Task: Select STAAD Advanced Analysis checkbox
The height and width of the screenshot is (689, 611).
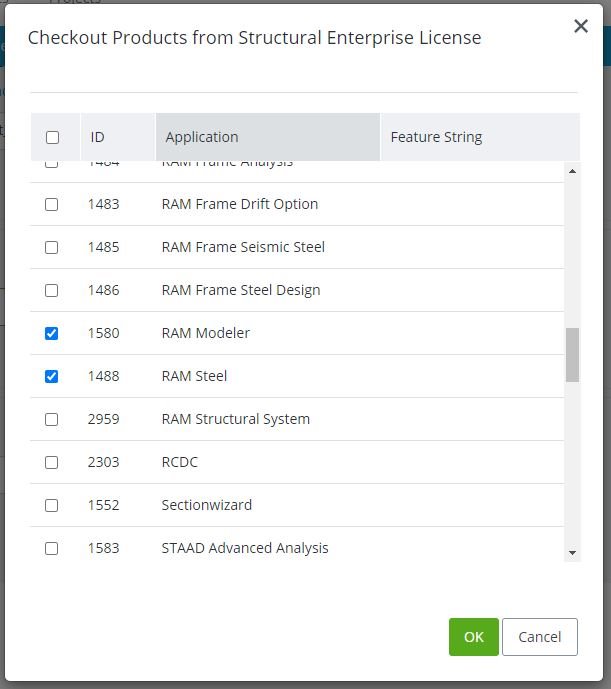Action: [x=52, y=548]
